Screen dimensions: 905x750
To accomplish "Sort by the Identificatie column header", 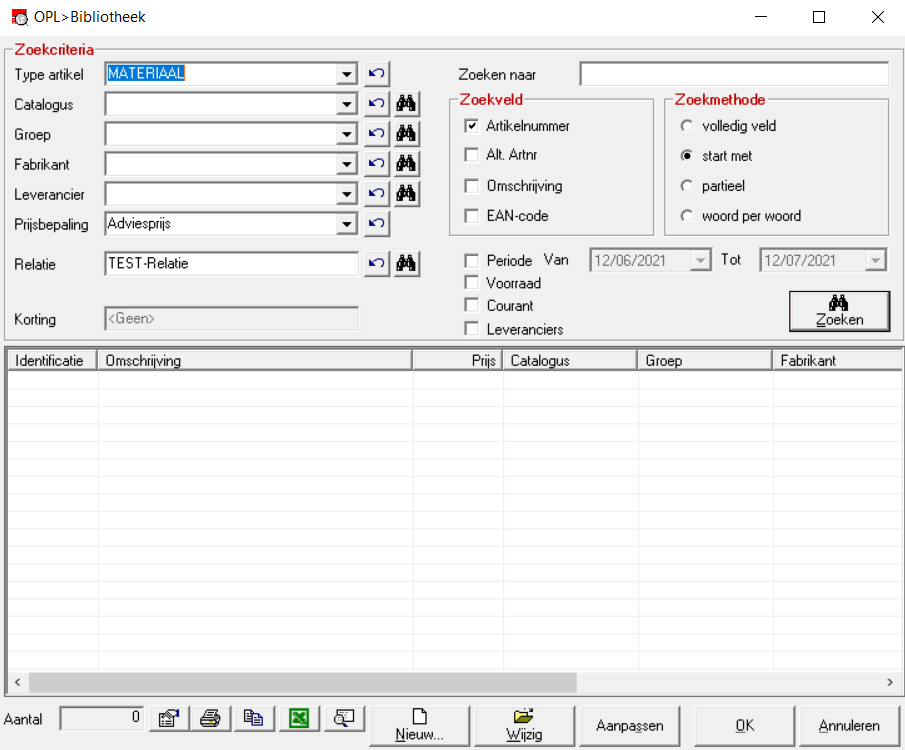I will (52, 361).
